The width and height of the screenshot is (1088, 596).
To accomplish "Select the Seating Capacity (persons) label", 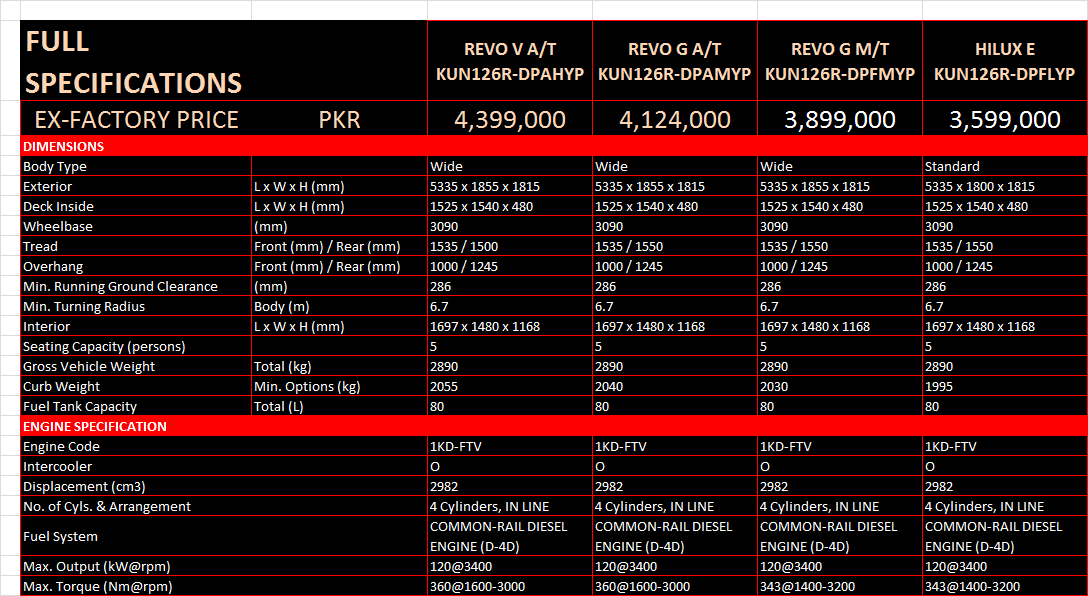I will pos(136,346).
